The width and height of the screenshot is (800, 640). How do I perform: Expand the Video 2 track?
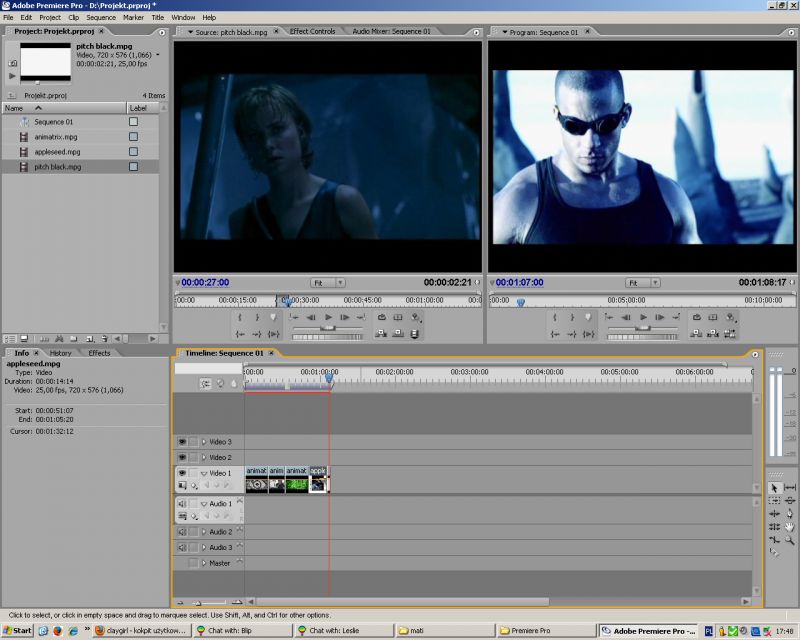coord(204,458)
